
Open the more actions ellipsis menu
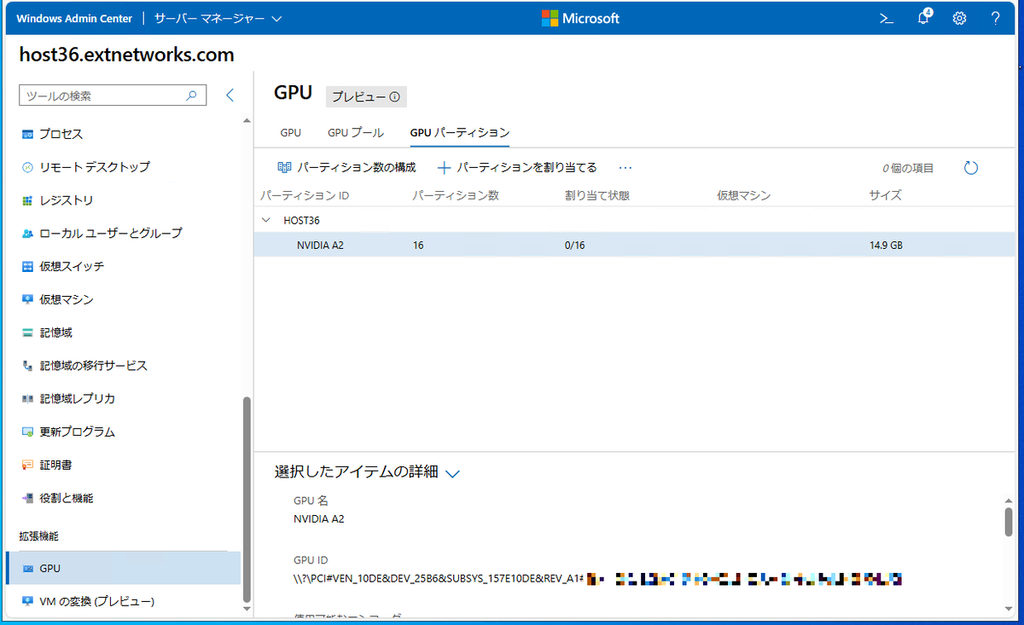625,168
